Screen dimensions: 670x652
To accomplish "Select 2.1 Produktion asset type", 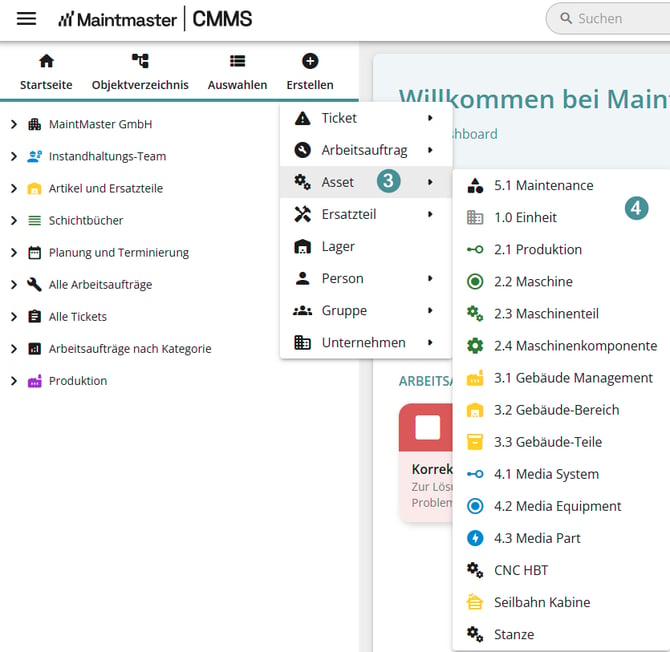I will click(x=561, y=250).
